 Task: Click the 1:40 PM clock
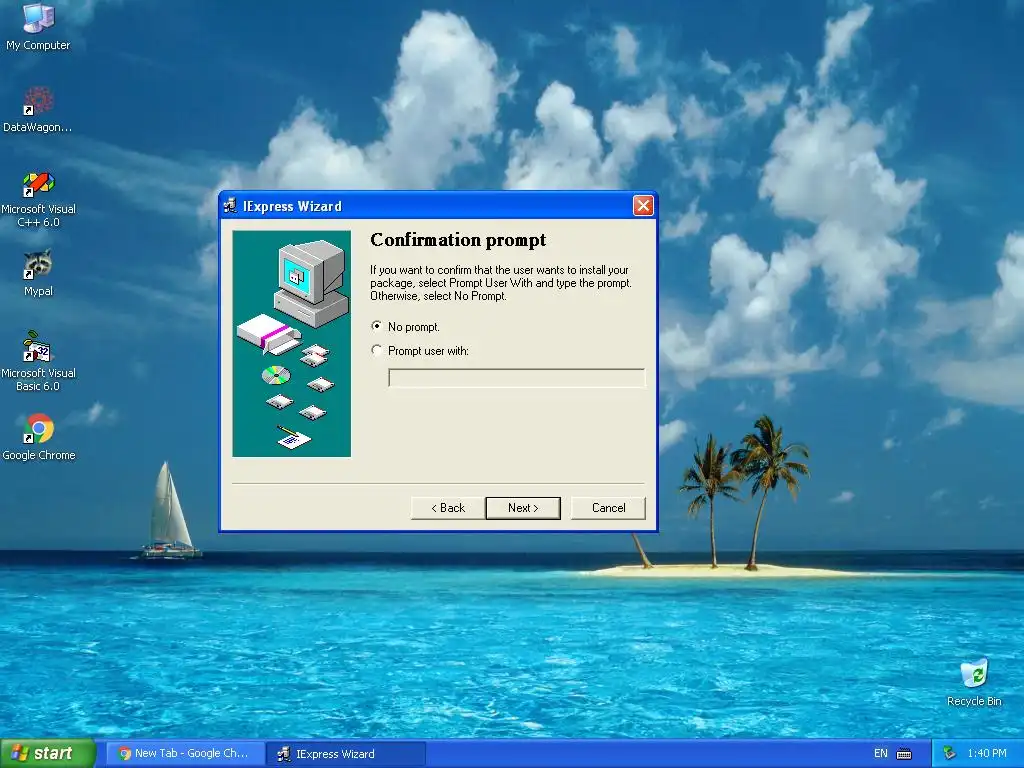987,753
